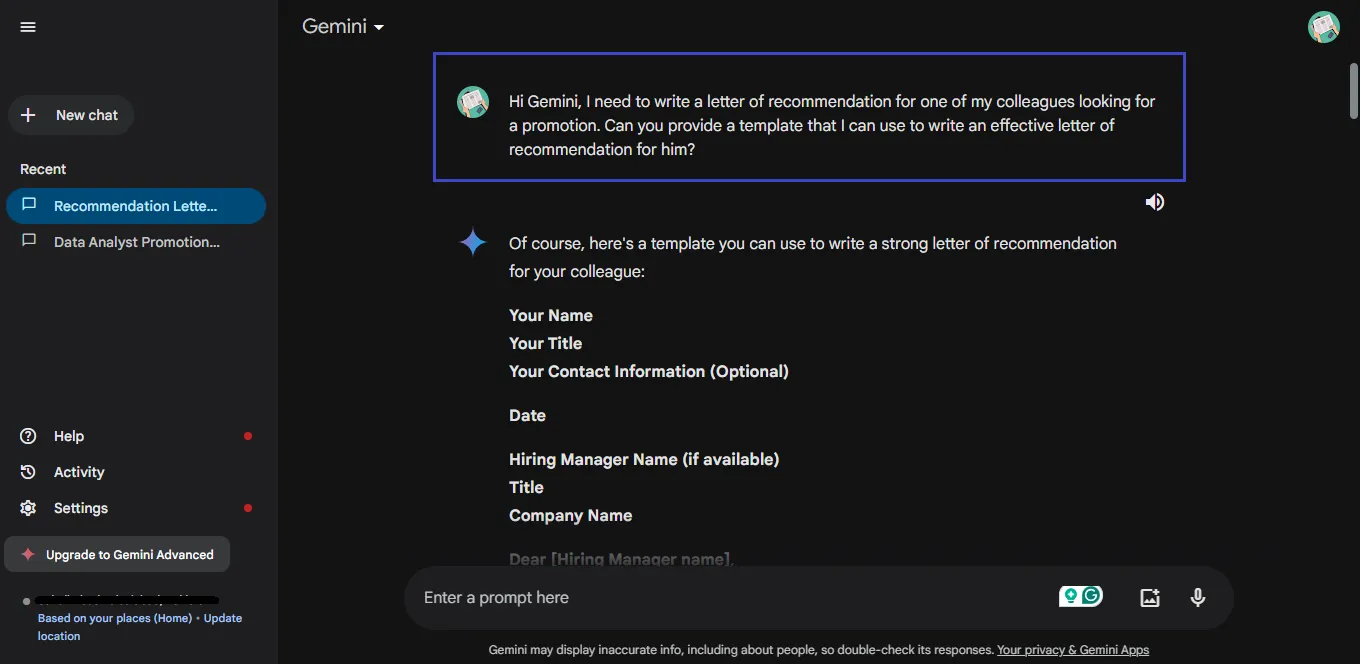
Task: Click Upgrade to Gemini Advanced
Action: 117,553
